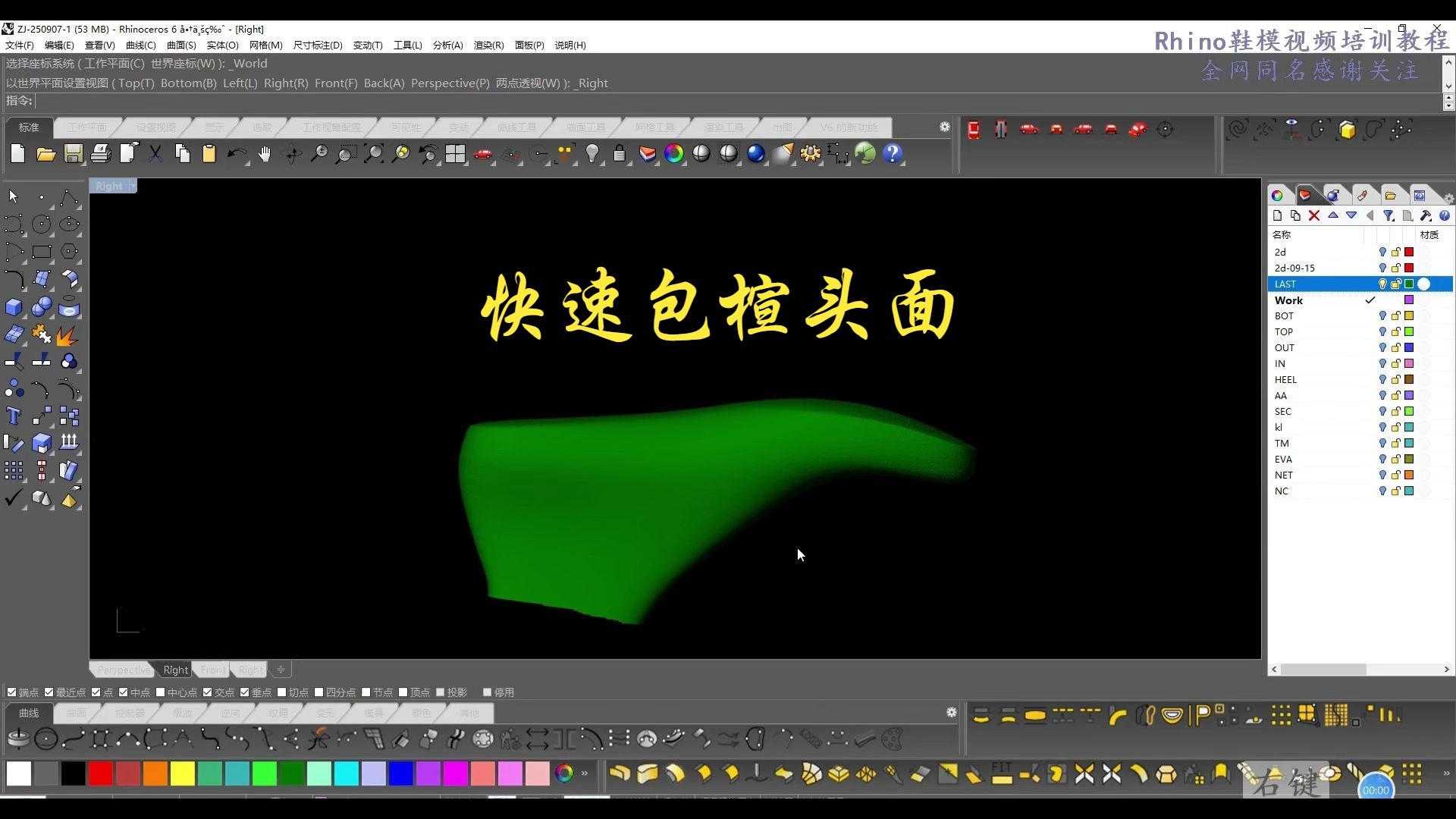Open the 渲染(R) menu
This screenshot has width=1456, height=819.
[488, 45]
